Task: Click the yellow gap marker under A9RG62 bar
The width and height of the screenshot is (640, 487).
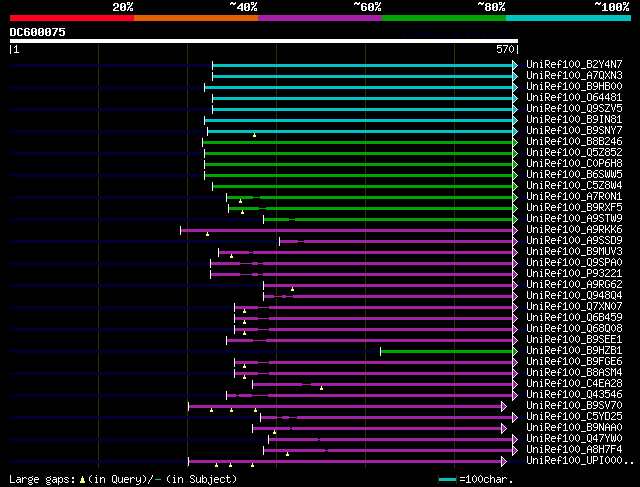Action: (x=292, y=289)
